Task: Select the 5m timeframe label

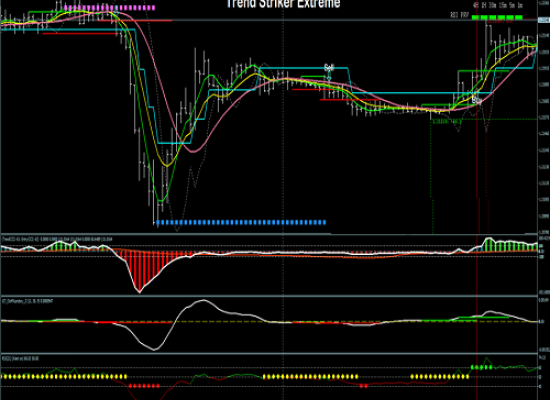Action: coord(512,5)
